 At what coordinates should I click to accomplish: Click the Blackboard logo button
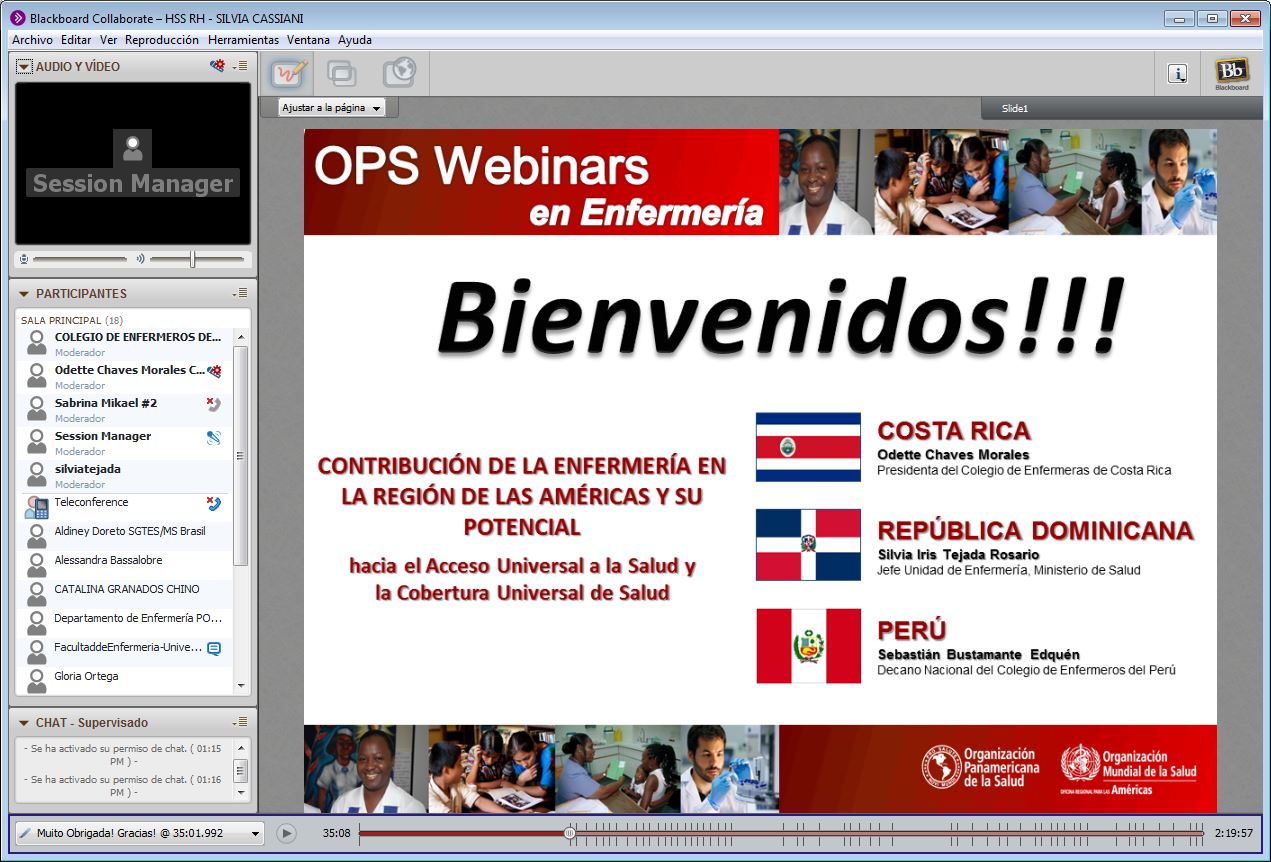coord(1231,73)
